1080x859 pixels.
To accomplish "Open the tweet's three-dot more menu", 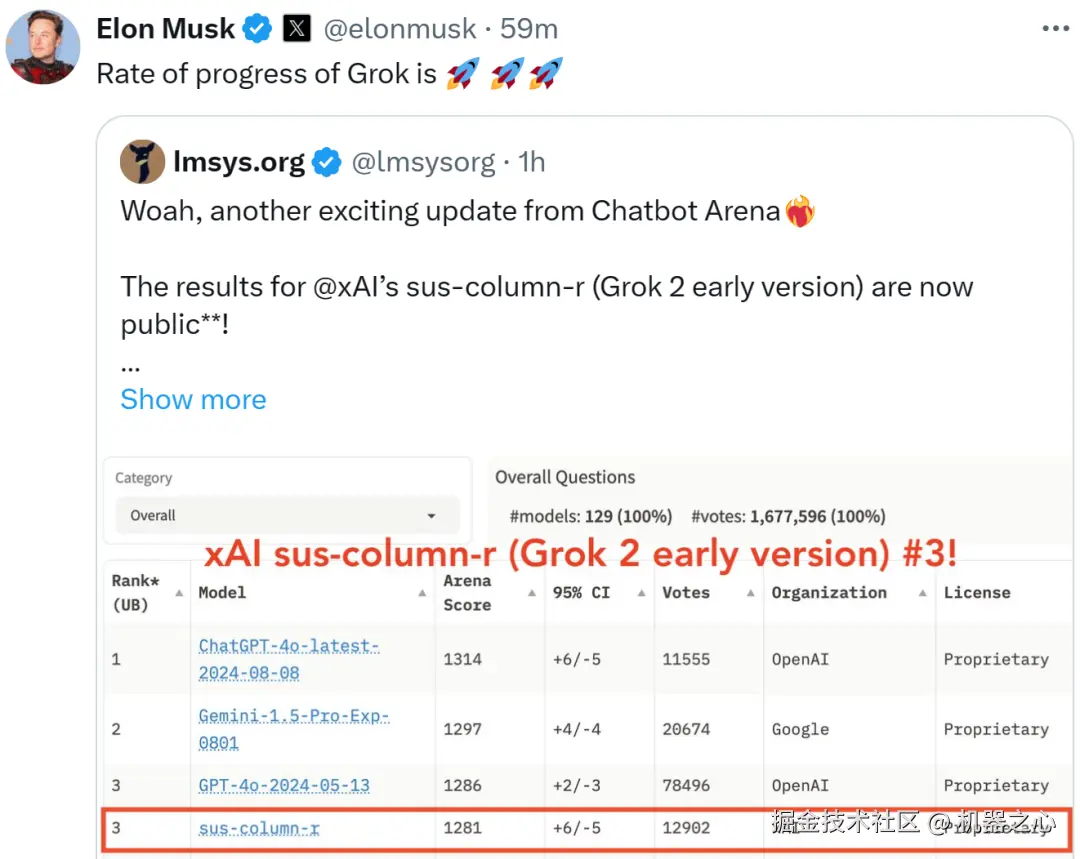I will (x=1055, y=29).
